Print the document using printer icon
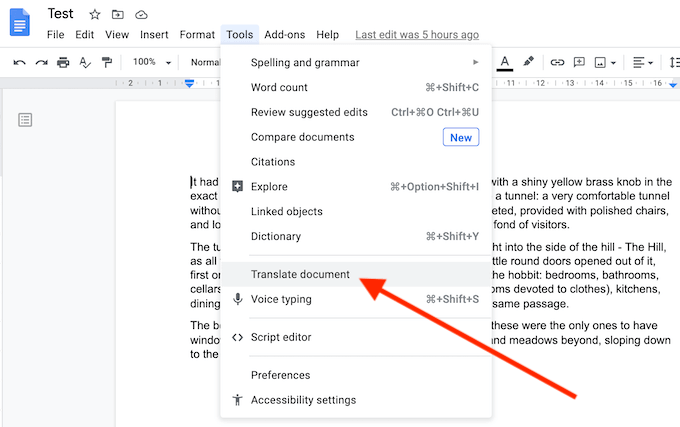Screen dimensions: 680x427 (x=63, y=63)
